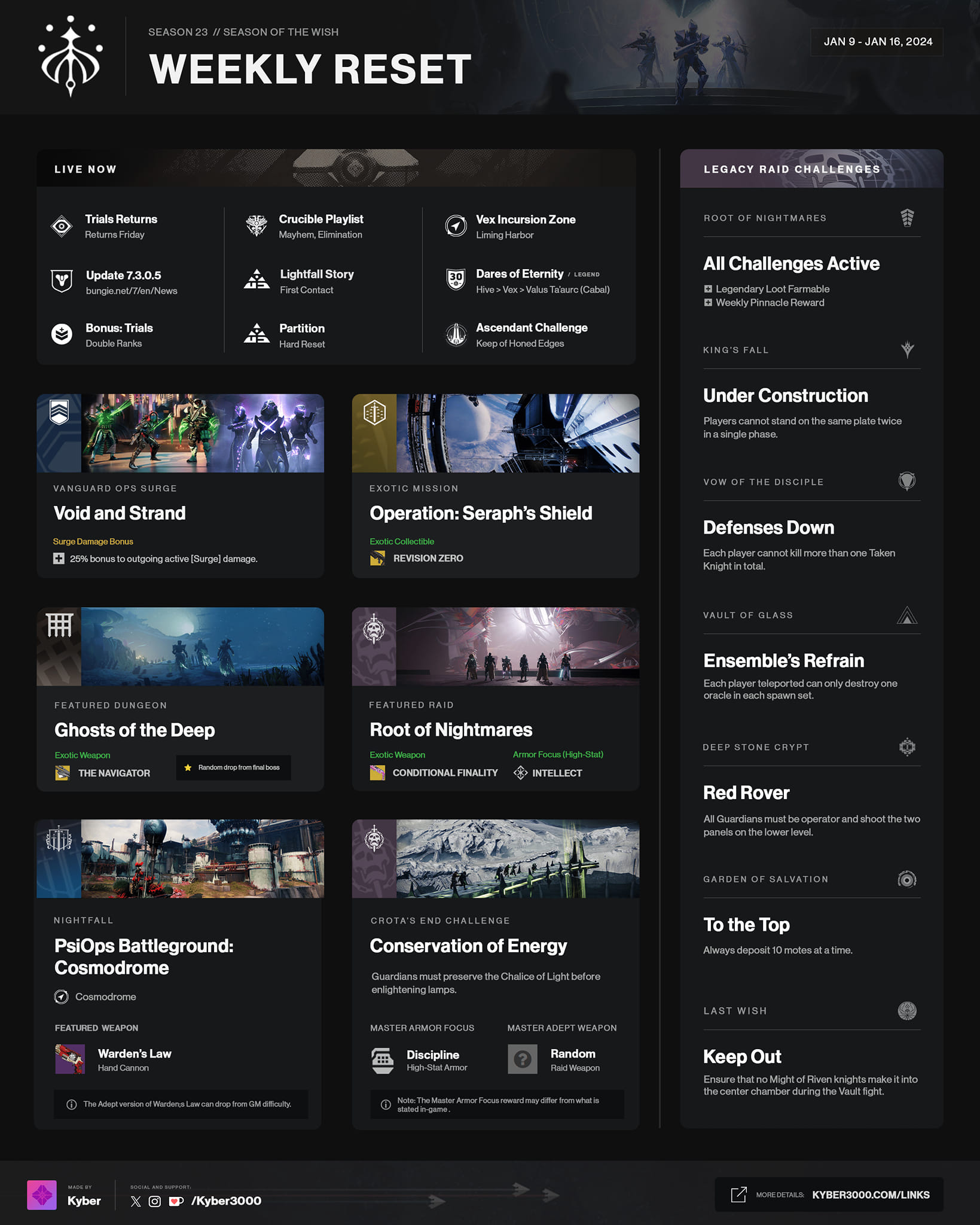Click the Instagram icon in footer

pyautogui.click(x=155, y=1201)
